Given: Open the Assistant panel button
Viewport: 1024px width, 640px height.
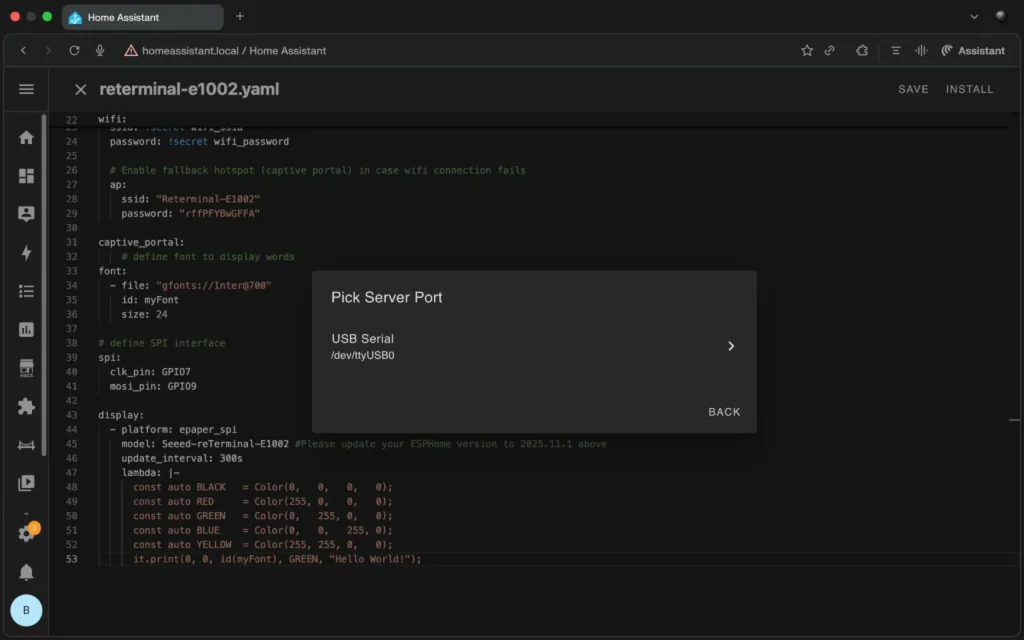Looking at the screenshot, I should [972, 50].
